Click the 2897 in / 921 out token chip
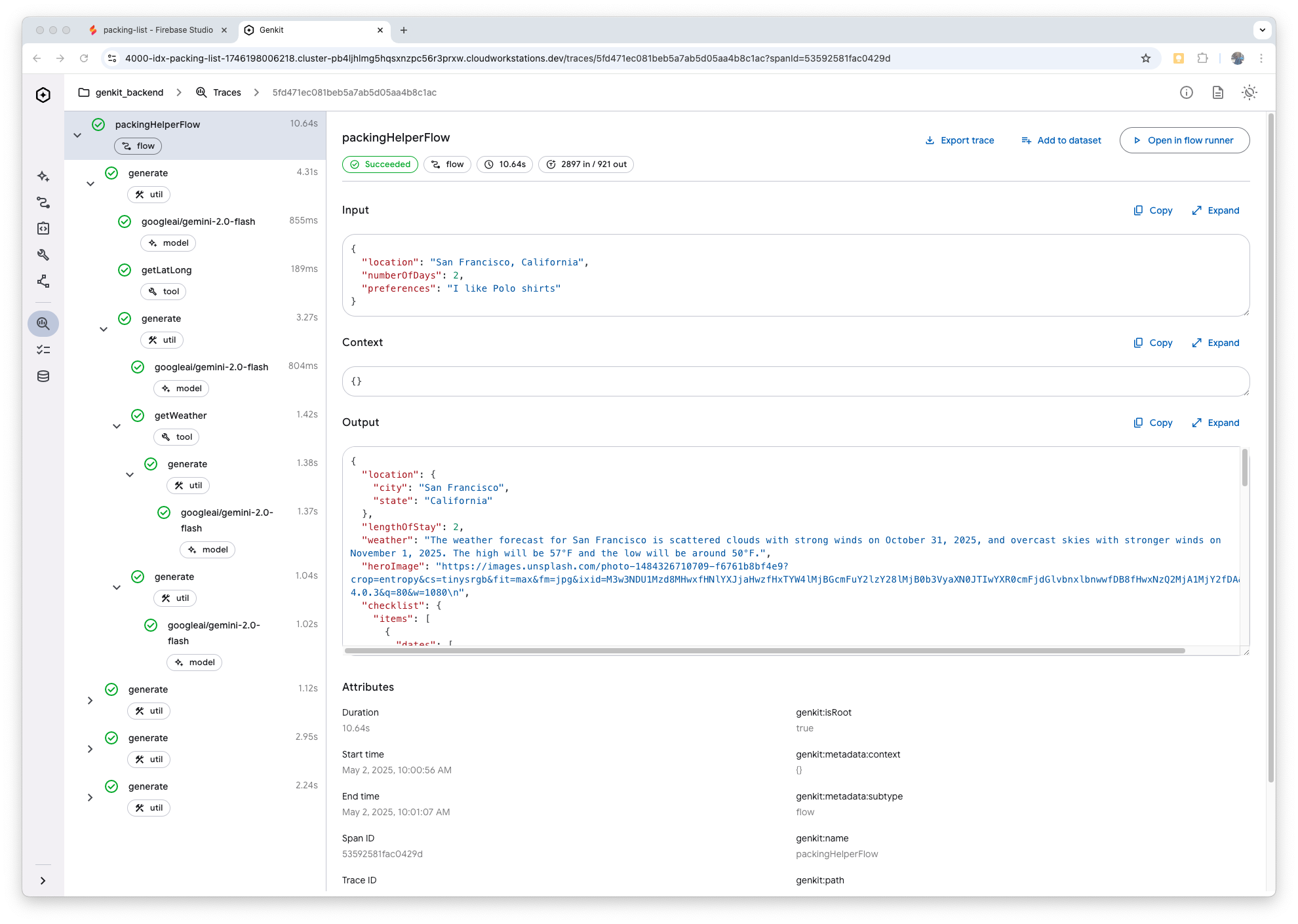 (586, 164)
